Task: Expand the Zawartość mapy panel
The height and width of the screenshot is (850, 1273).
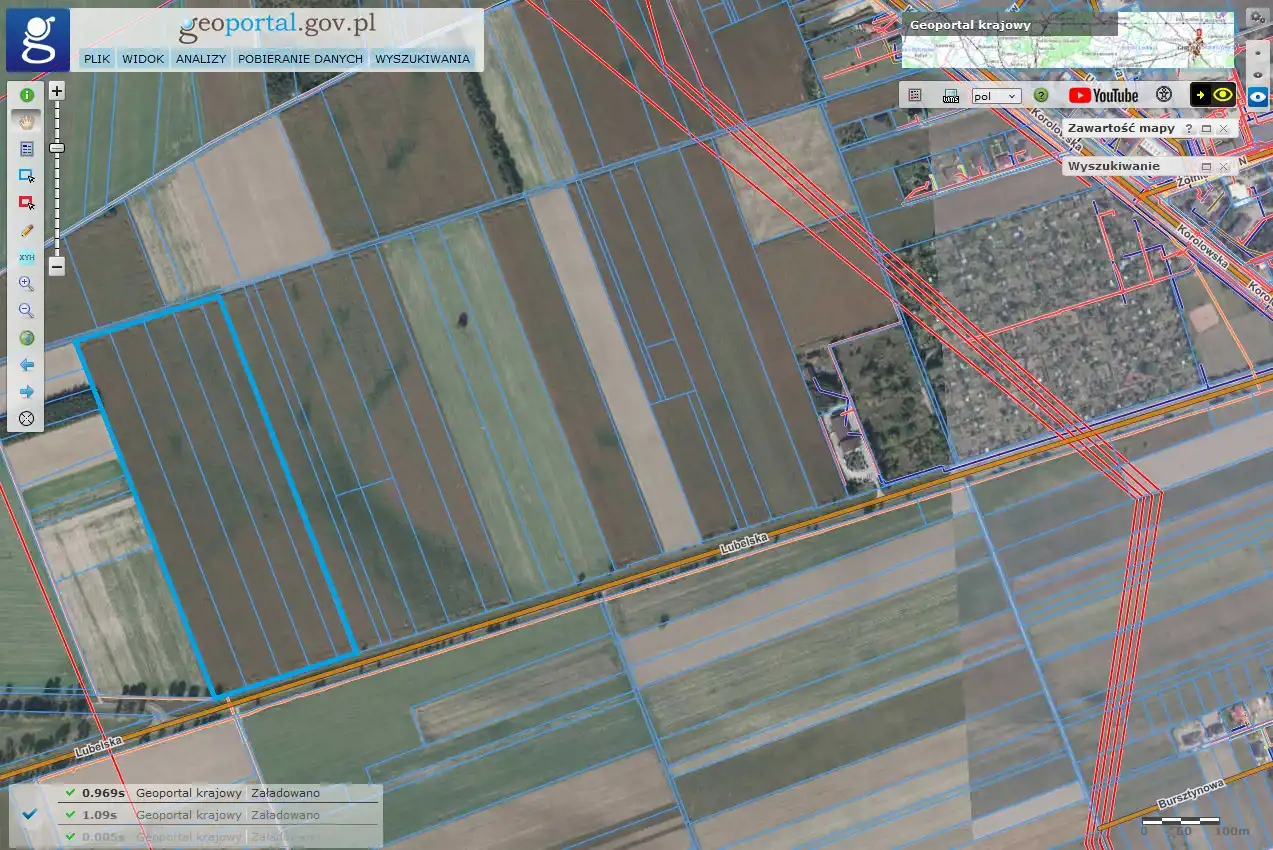Action: point(1206,129)
